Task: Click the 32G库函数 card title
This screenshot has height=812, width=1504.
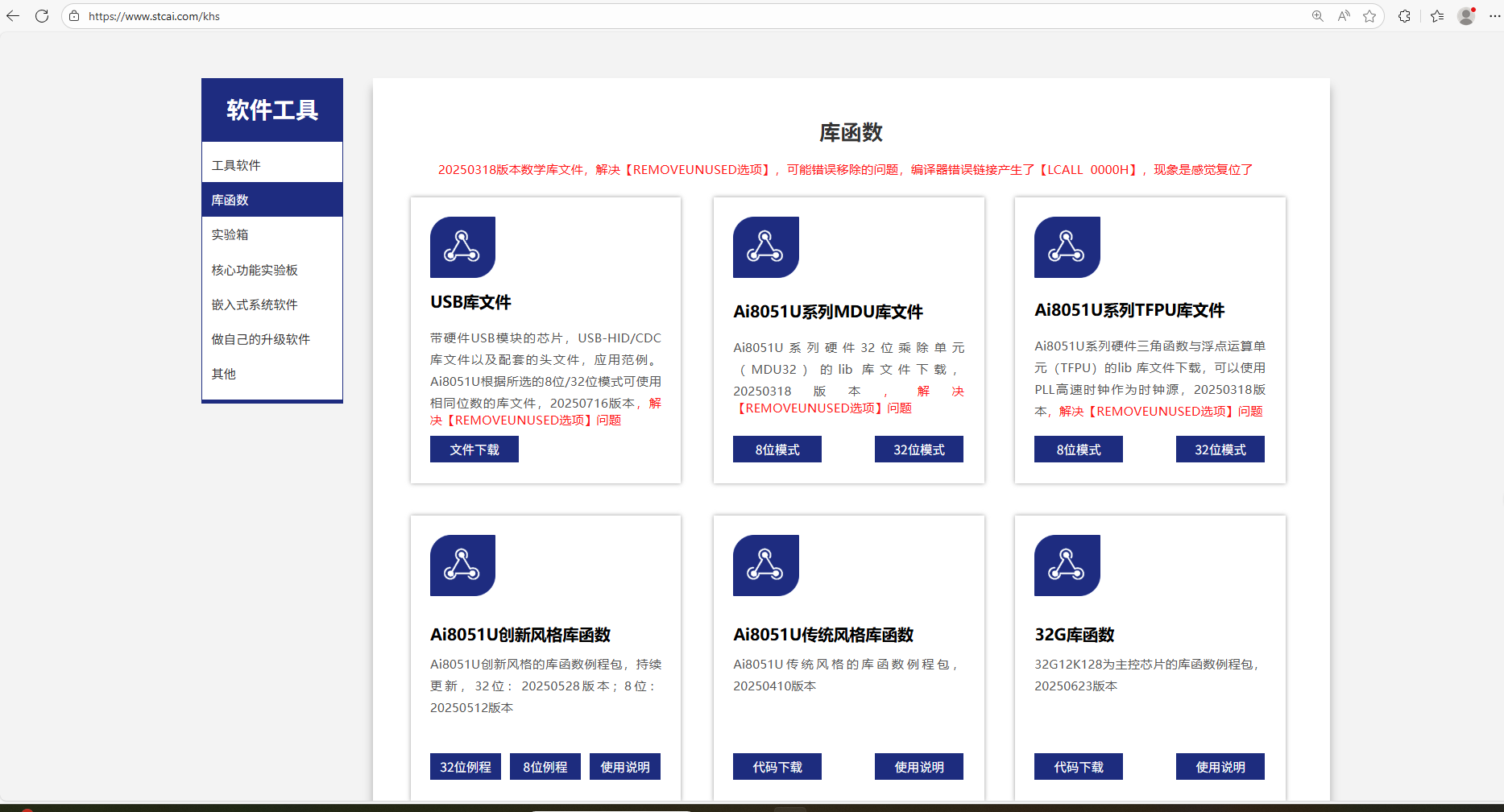Action: [1075, 635]
